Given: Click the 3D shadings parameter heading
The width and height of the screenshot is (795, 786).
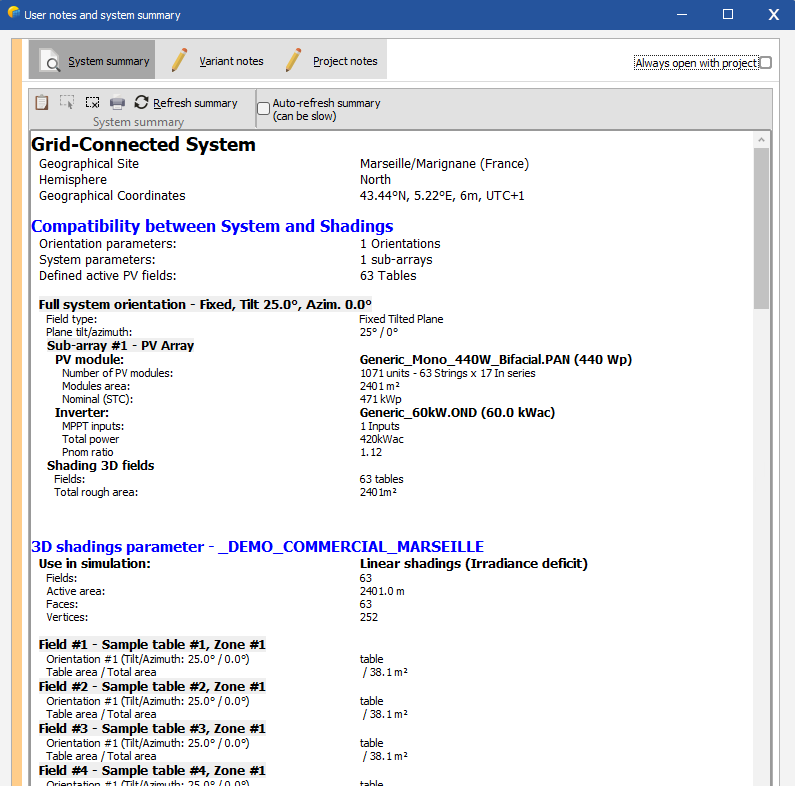Looking at the screenshot, I should point(257,547).
